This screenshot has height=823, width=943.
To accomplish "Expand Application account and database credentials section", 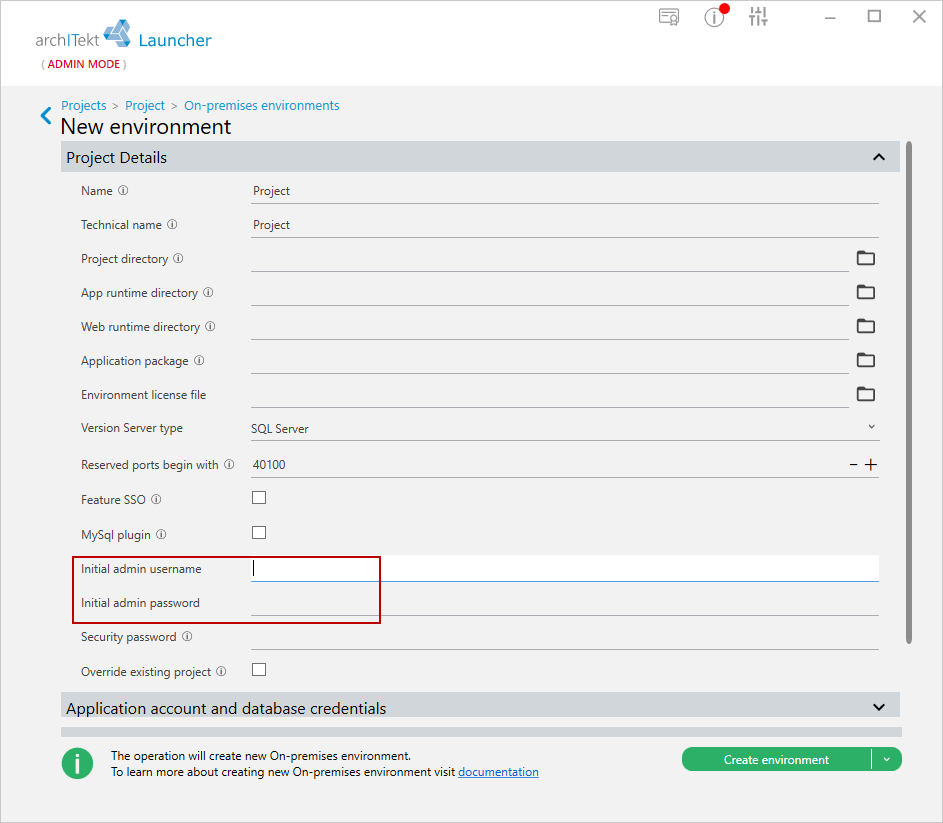I will click(879, 707).
